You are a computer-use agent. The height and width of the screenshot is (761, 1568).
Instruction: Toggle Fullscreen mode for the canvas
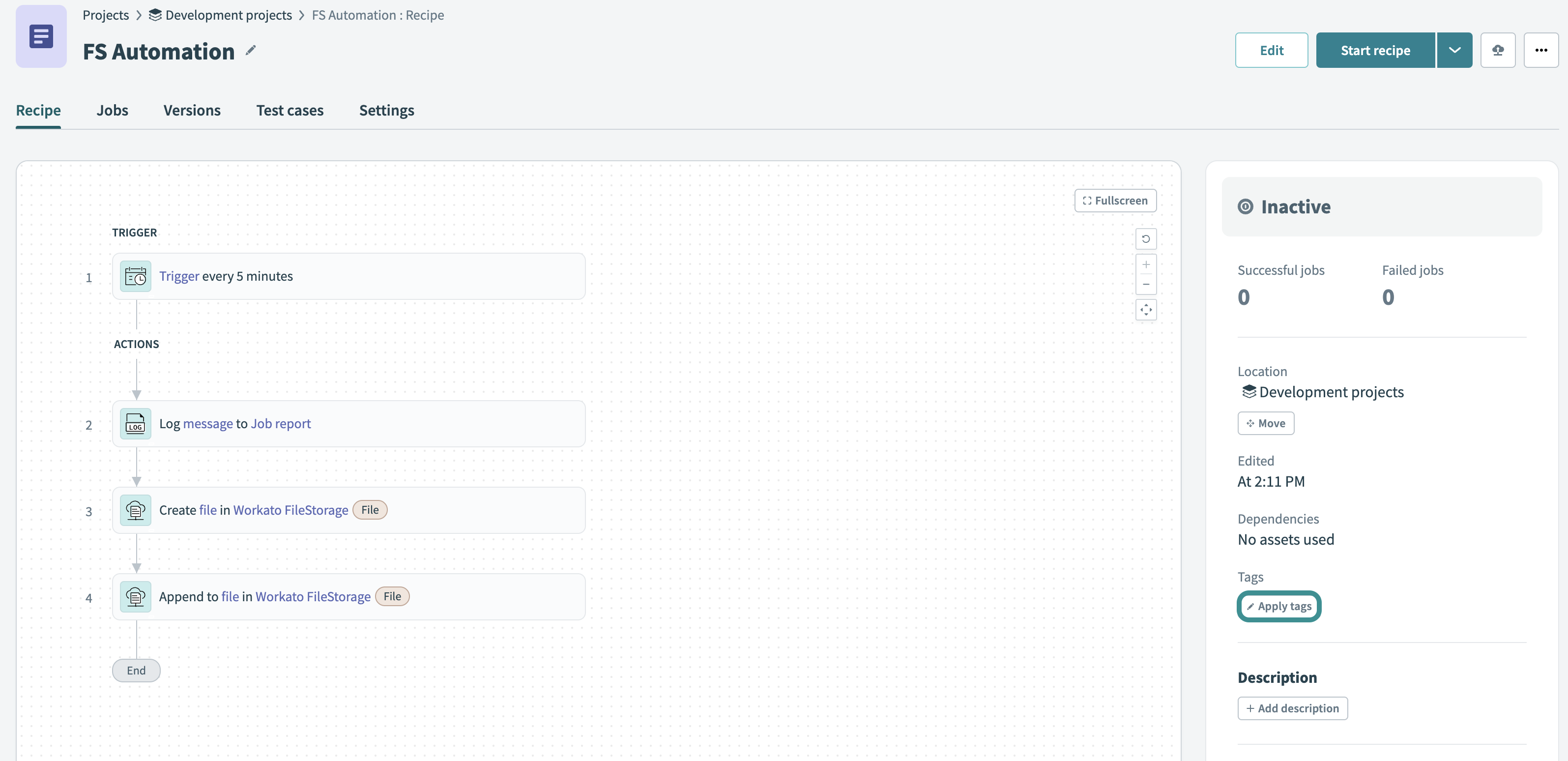(1115, 201)
